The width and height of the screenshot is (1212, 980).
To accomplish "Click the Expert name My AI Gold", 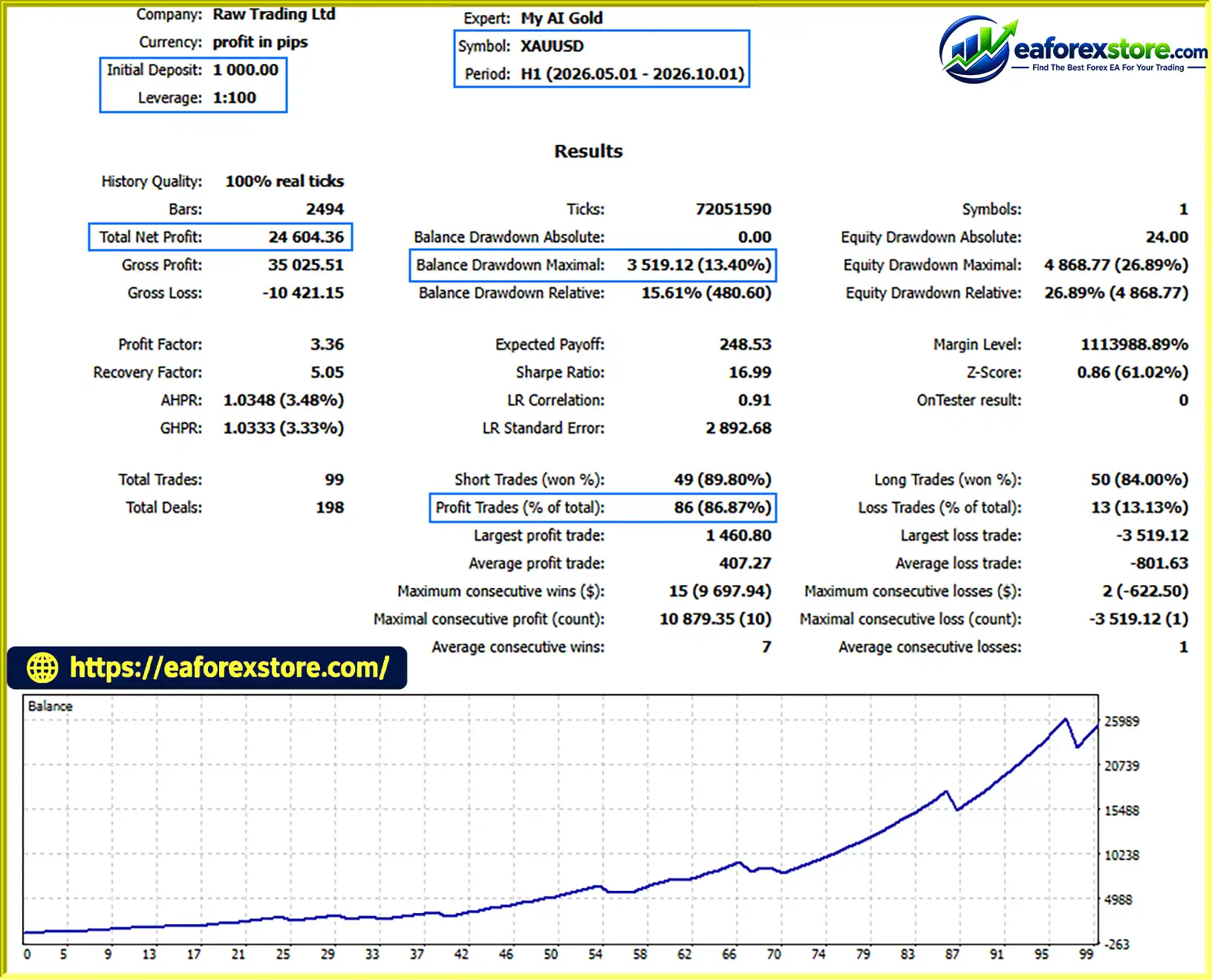I will (561, 18).
